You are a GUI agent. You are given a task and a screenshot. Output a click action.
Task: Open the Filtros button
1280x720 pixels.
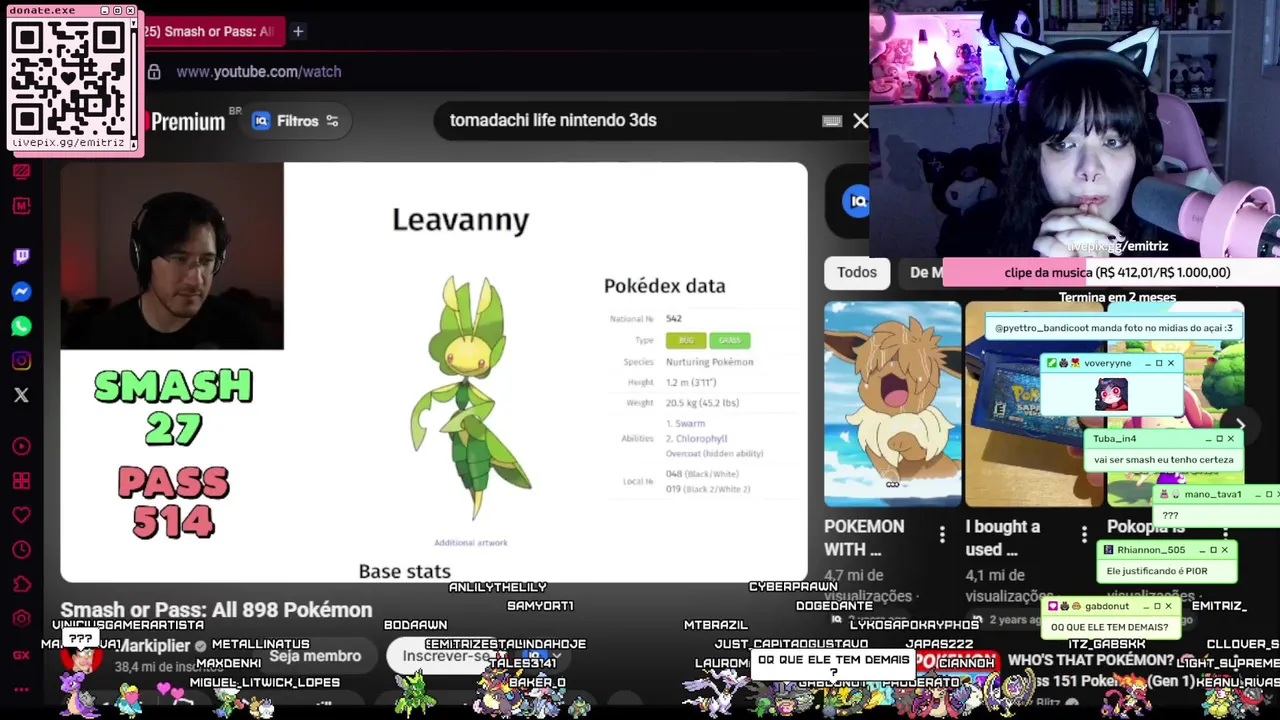[296, 121]
